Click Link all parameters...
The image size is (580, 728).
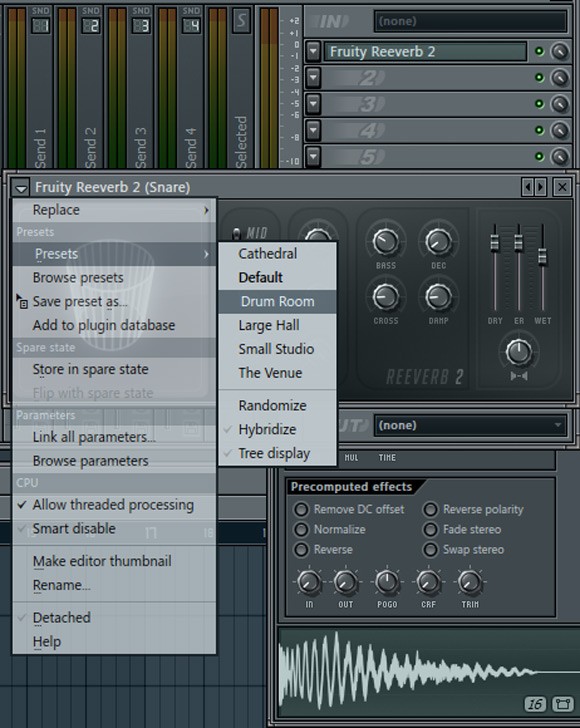[x=114, y=437]
